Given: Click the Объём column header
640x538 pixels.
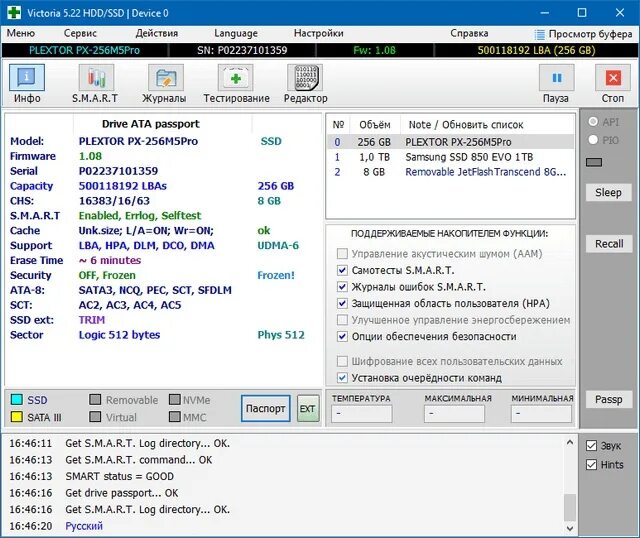Looking at the screenshot, I should [375, 124].
